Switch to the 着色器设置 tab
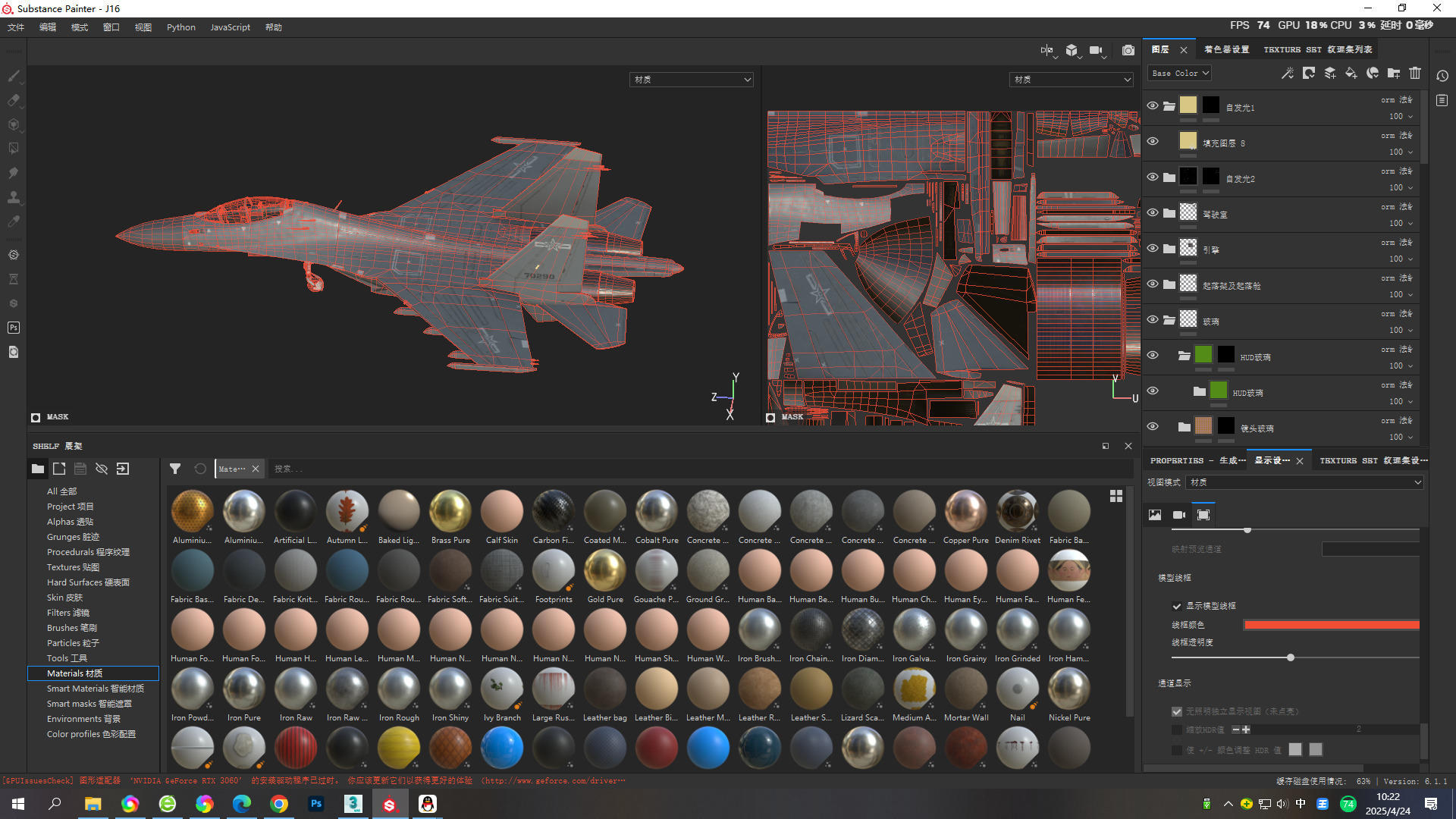The width and height of the screenshot is (1456, 819). (1226, 50)
